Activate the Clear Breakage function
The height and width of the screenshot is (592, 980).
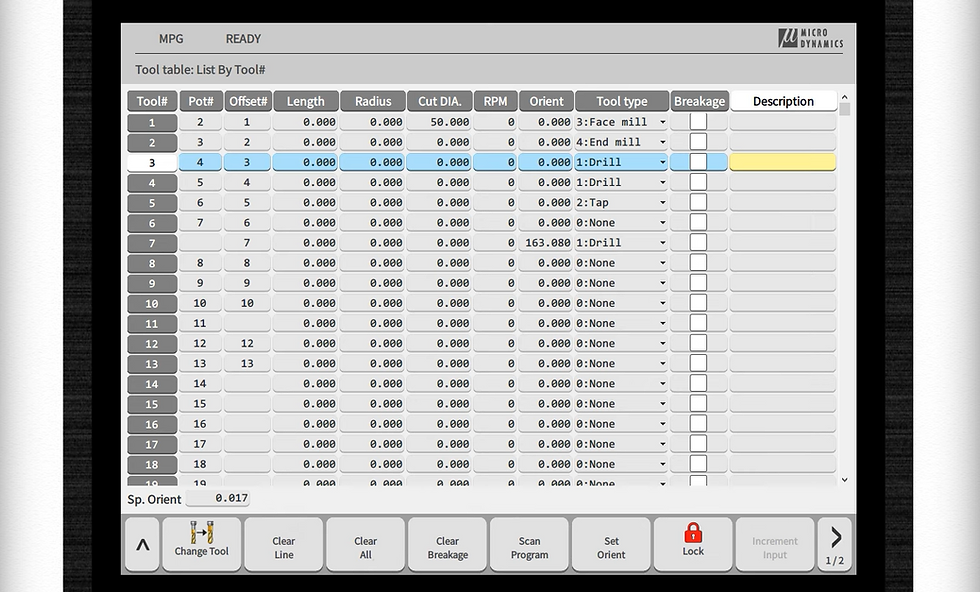[x=447, y=544]
